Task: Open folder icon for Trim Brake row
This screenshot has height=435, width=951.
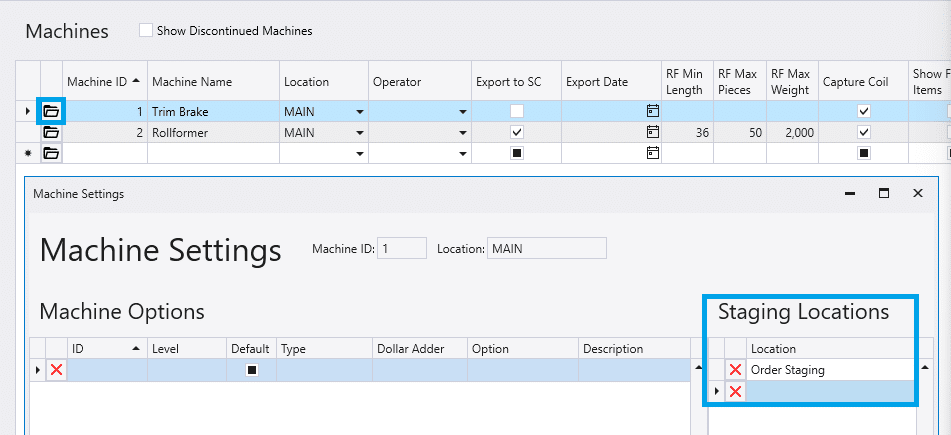Action: (x=51, y=111)
